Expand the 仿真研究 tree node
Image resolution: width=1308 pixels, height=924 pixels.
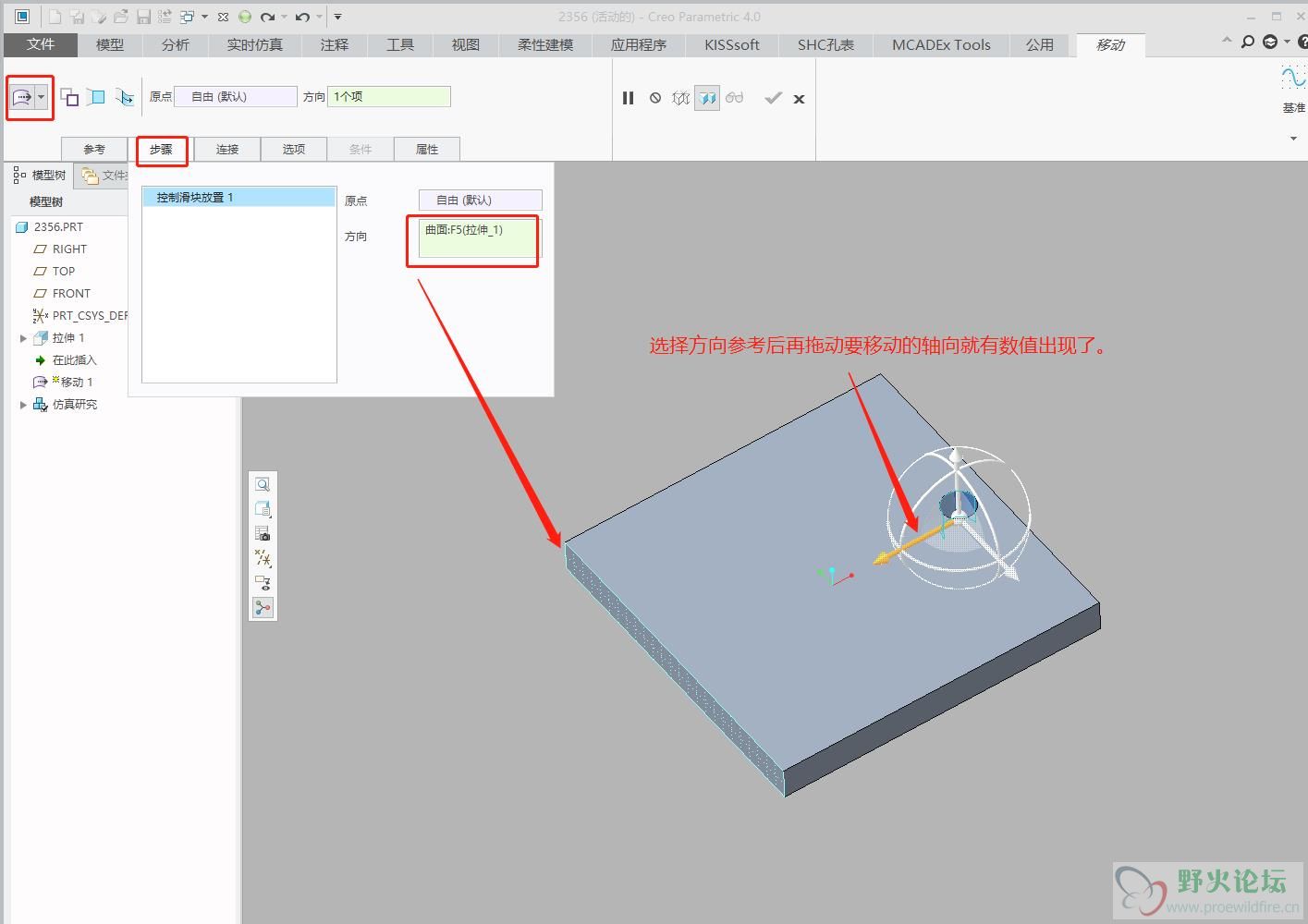(x=23, y=405)
